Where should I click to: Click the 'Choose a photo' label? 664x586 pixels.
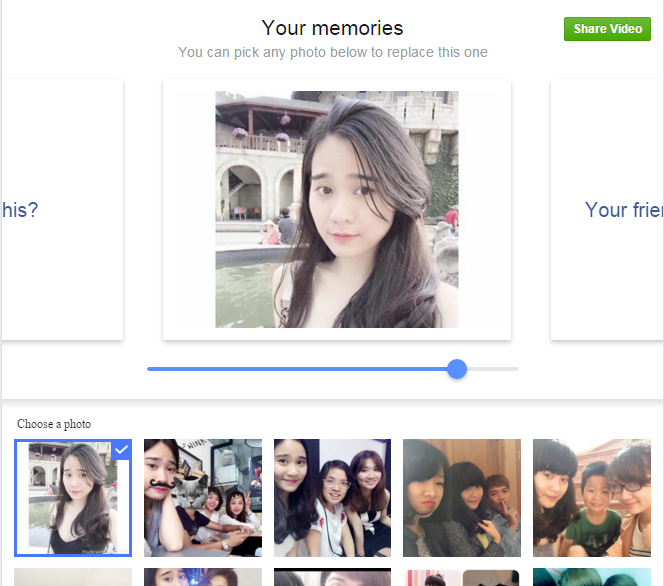54,424
